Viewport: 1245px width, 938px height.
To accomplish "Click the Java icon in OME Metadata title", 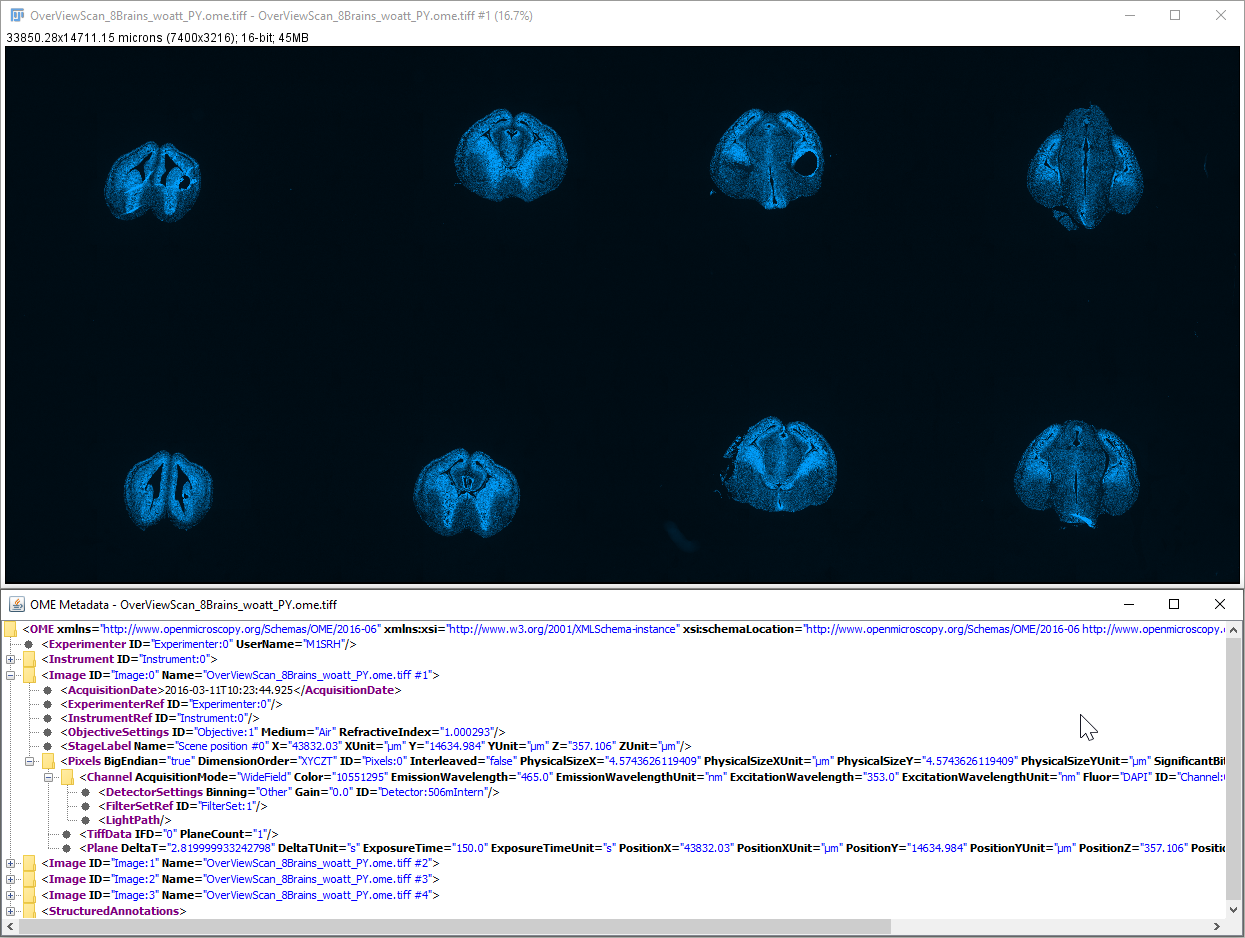I will (x=17, y=604).
